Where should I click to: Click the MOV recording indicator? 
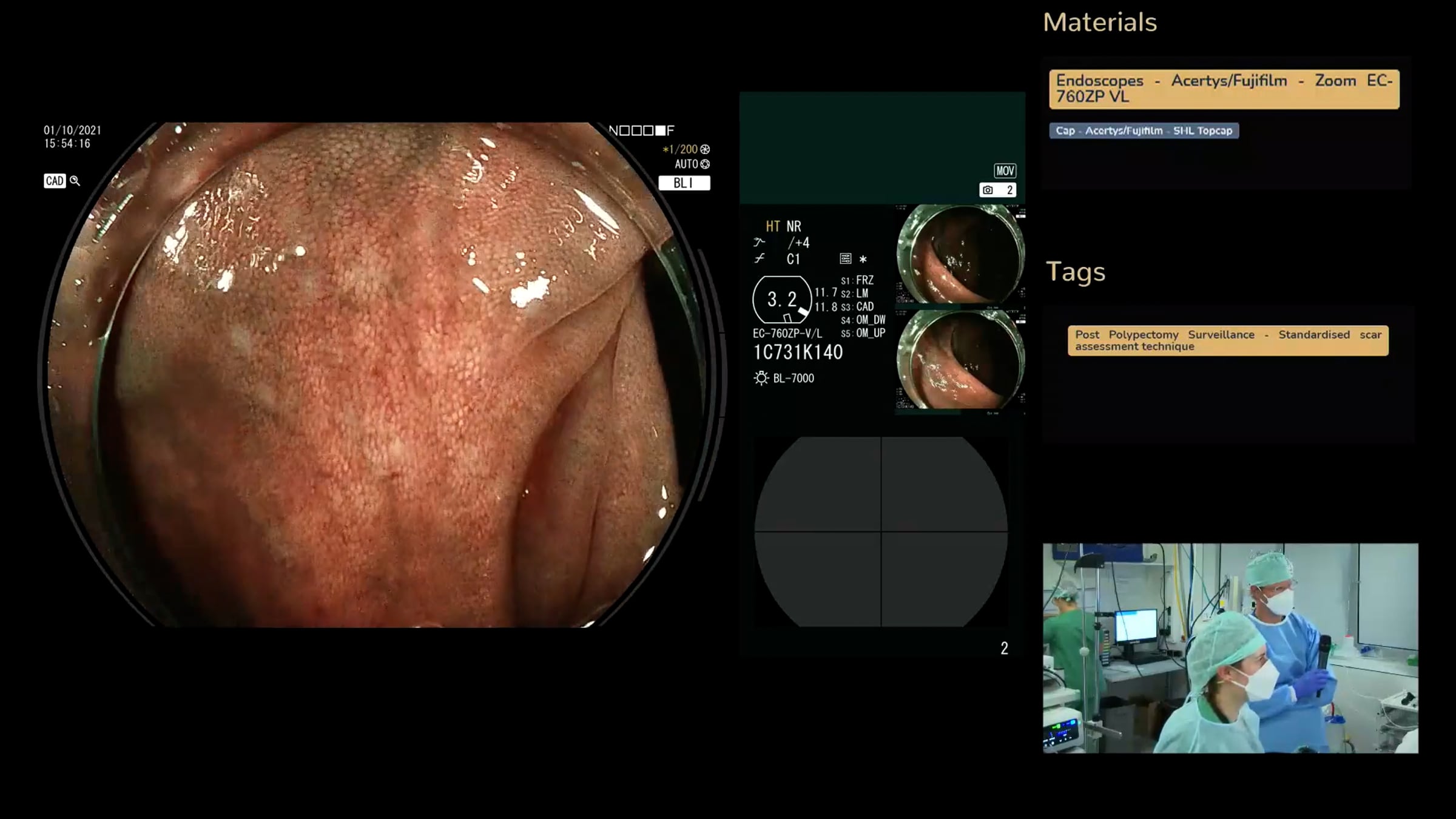click(1005, 171)
